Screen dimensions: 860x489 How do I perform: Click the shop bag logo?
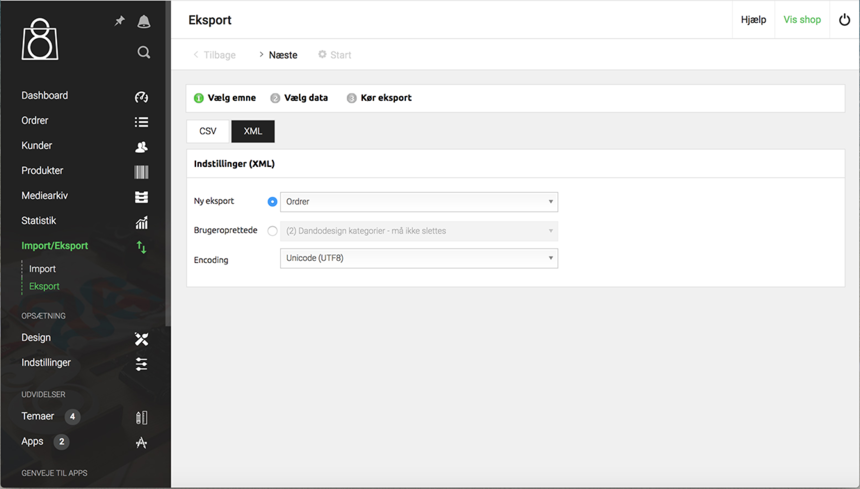(x=40, y=39)
